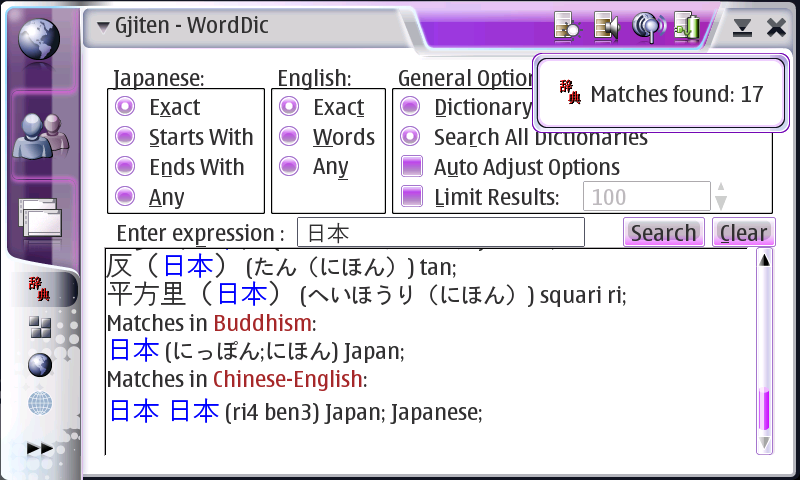Screen dimensions: 800x480
Task: Click the results list vertical scrollbar
Action: pyautogui.click(x=765, y=350)
